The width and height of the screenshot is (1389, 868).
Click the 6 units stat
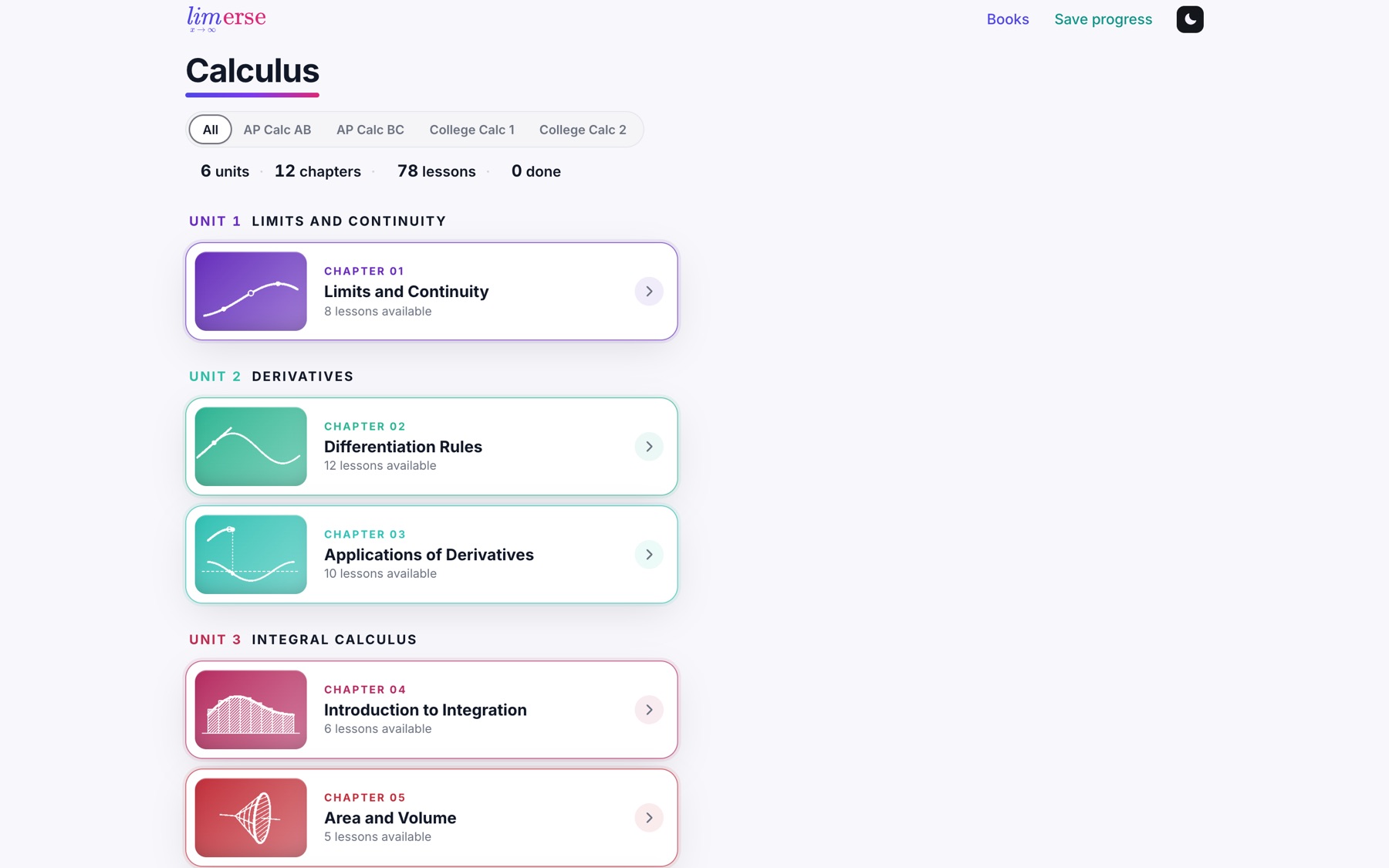point(225,171)
